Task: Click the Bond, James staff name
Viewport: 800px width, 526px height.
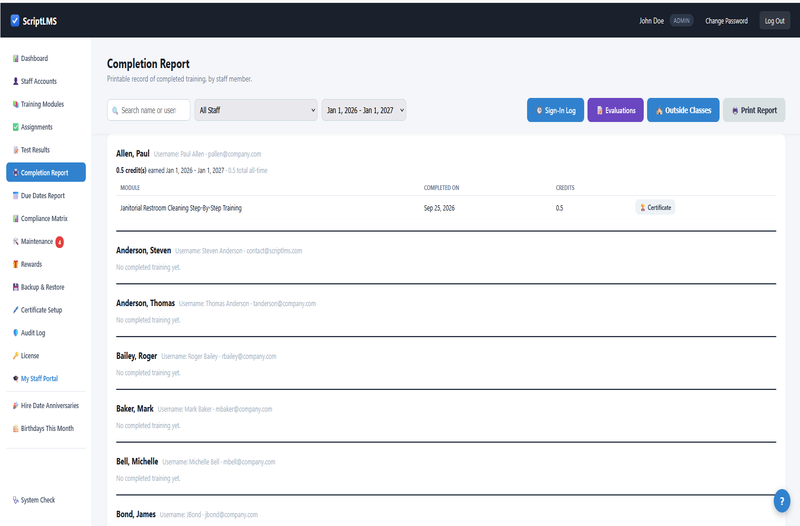Action: (136, 514)
